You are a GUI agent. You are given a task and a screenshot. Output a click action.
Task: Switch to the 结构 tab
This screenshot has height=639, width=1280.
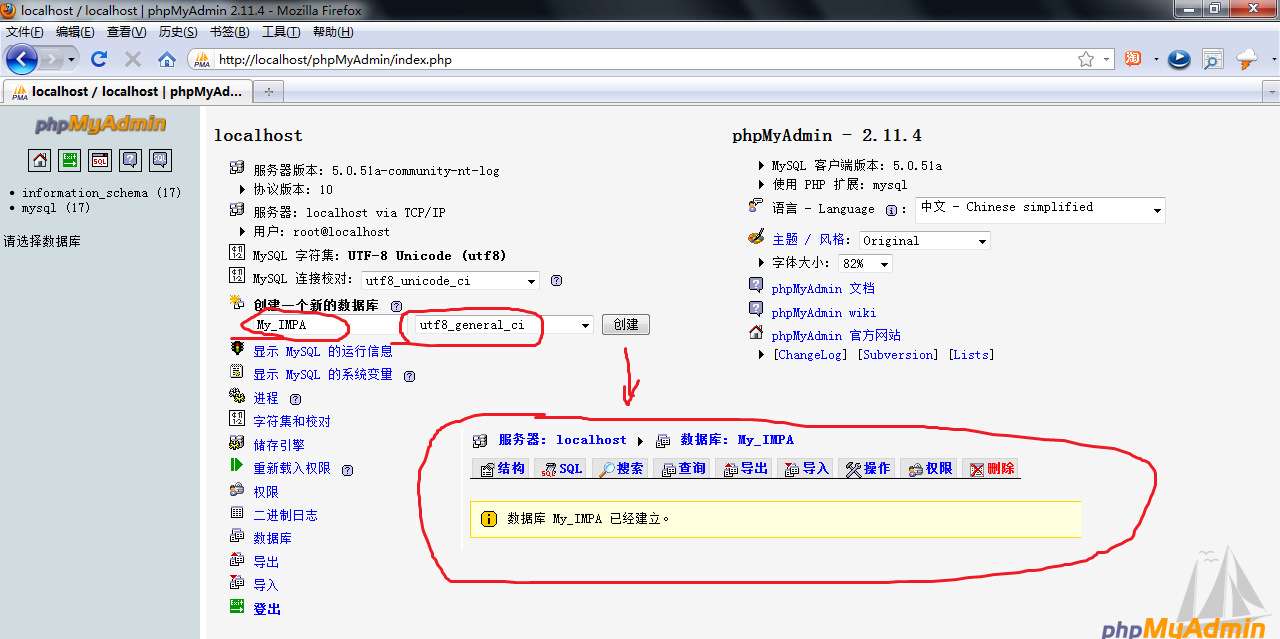coord(502,468)
